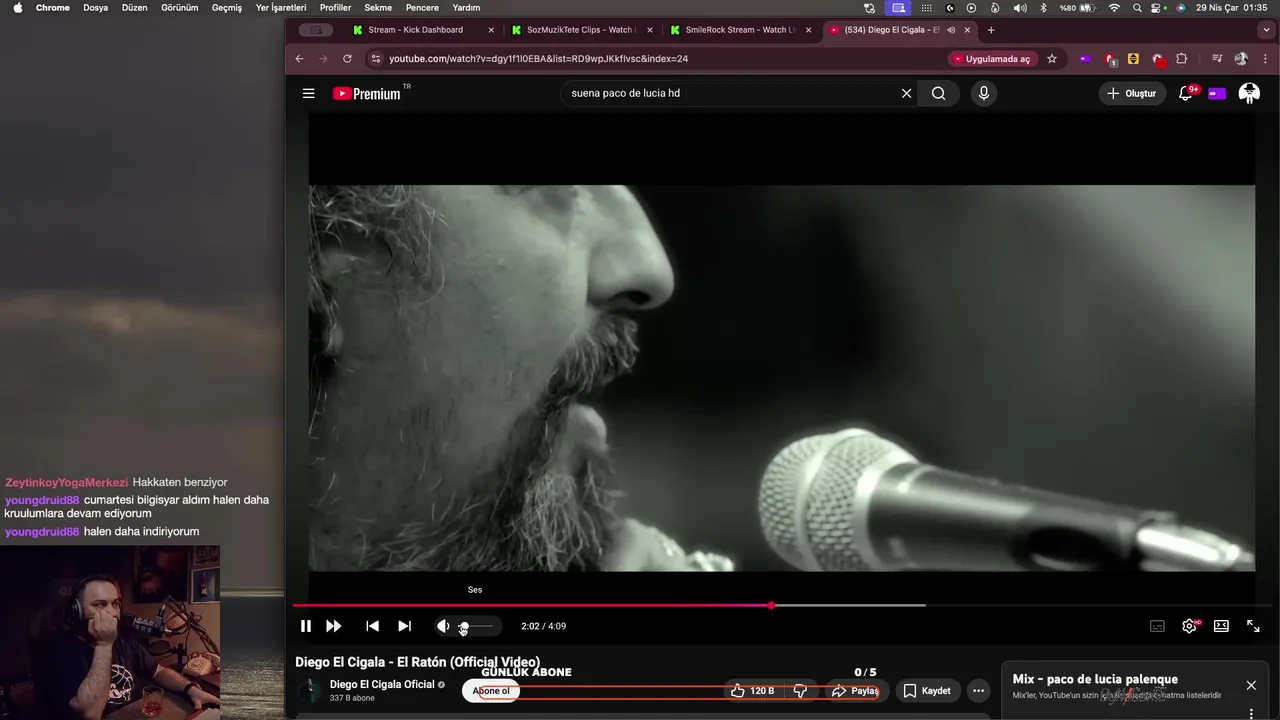
Task: Close the Mix playlist panel
Action: [x=1251, y=685]
